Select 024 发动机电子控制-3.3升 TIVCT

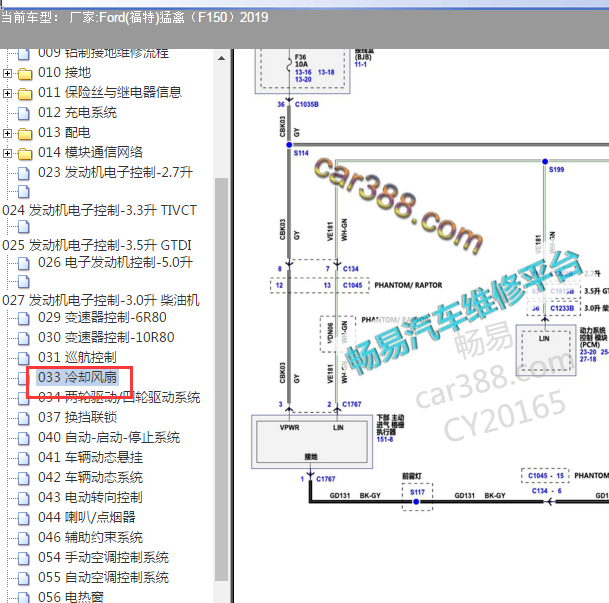click(x=99, y=210)
